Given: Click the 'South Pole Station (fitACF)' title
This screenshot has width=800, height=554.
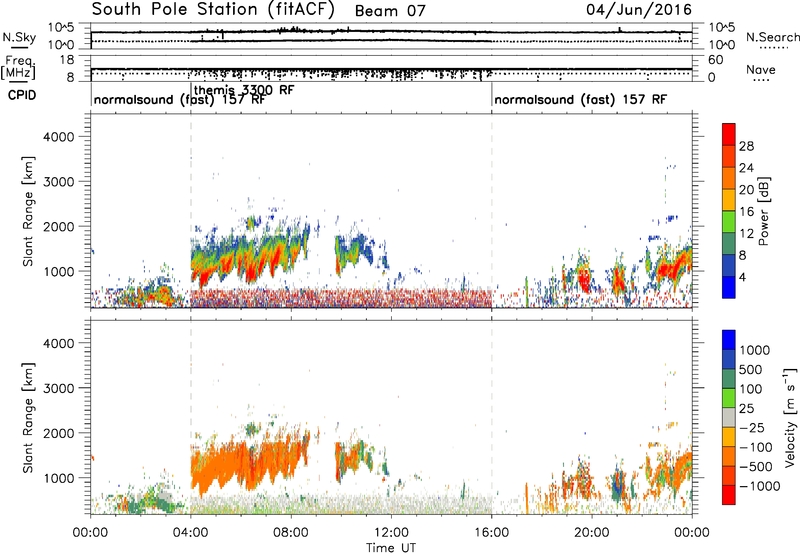Looking at the screenshot, I should [x=213, y=10].
